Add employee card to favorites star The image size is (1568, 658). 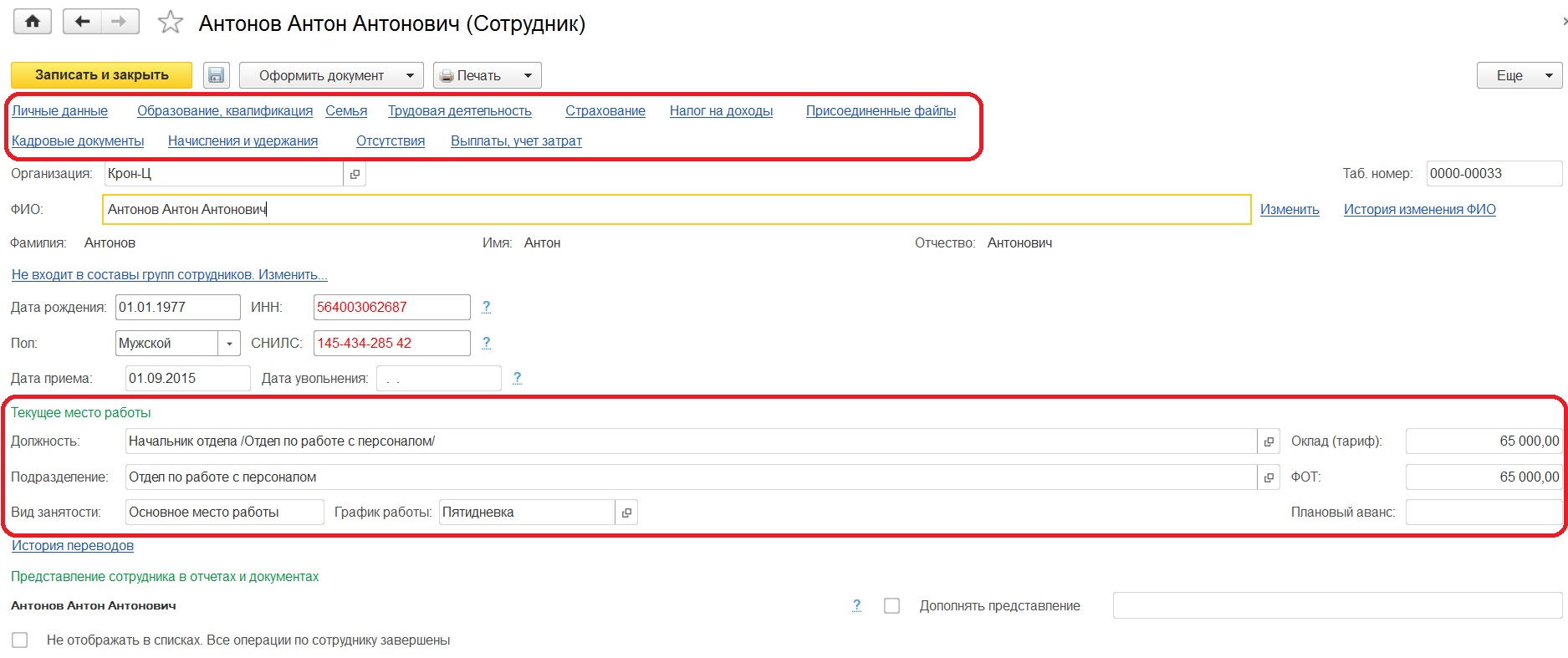(x=171, y=23)
